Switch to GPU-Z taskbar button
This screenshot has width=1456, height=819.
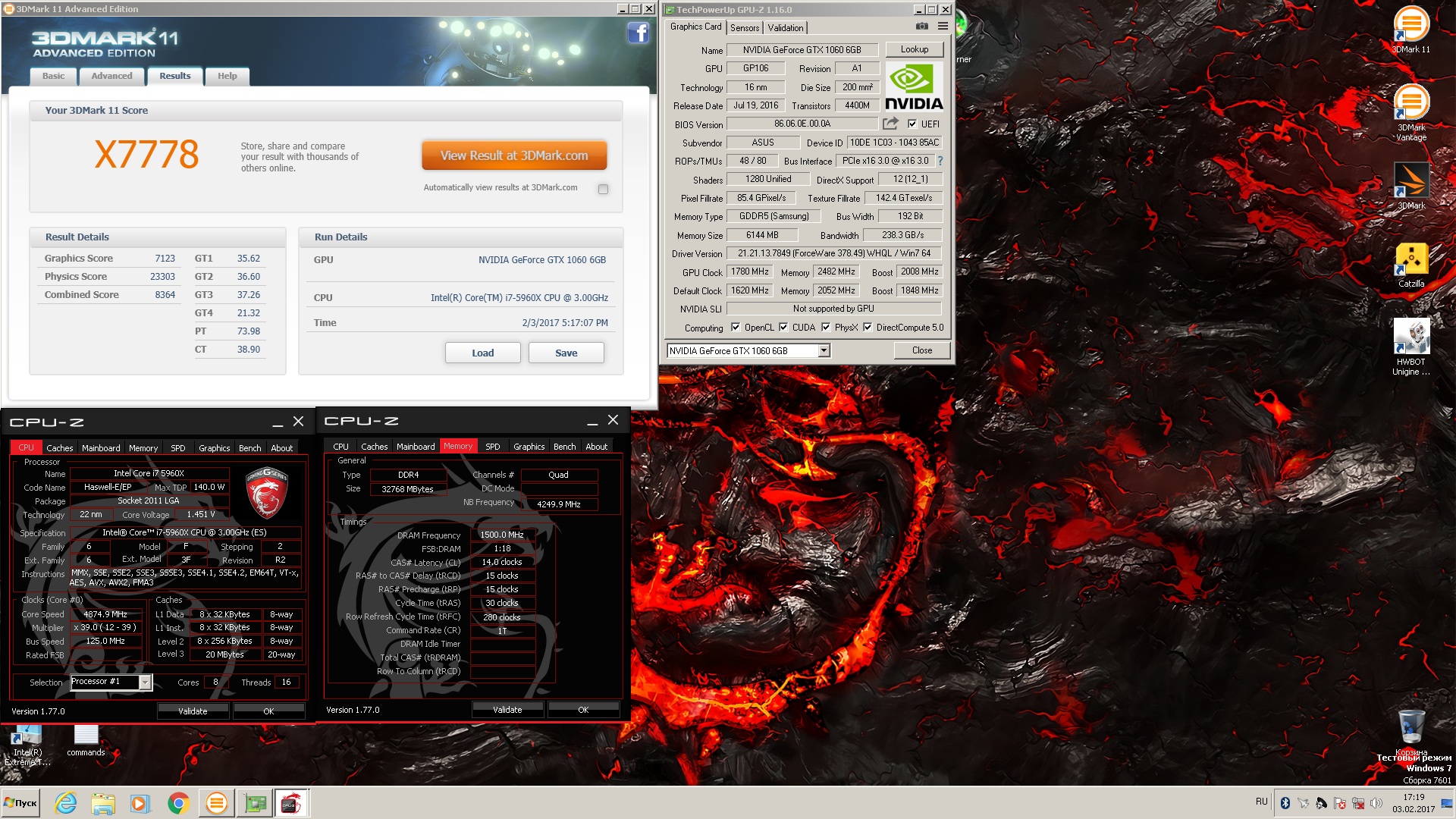tap(255, 803)
